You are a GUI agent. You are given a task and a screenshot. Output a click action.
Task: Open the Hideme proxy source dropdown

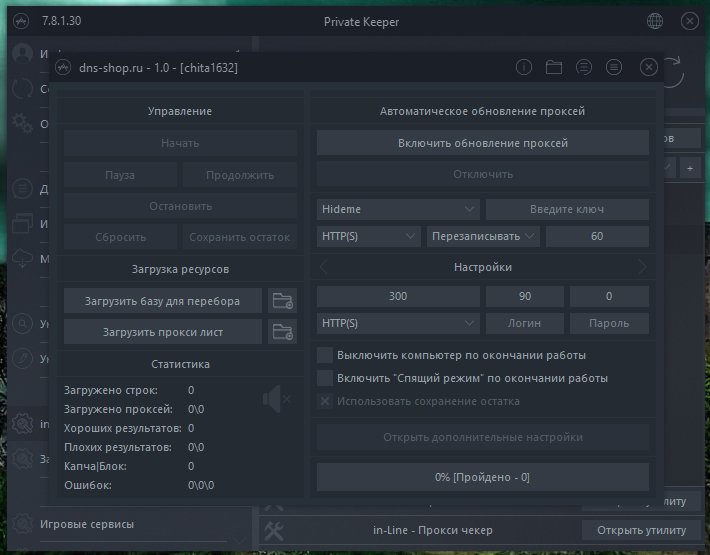point(398,209)
